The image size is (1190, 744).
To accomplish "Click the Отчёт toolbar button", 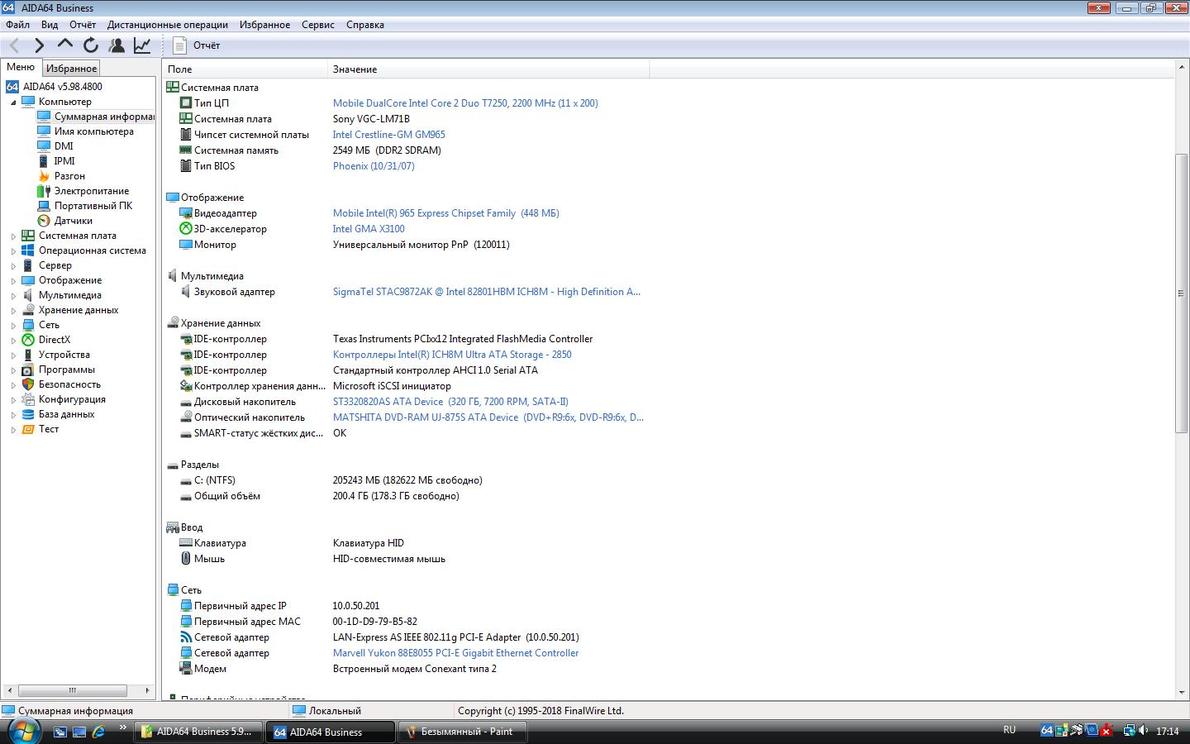I will (197, 46).
